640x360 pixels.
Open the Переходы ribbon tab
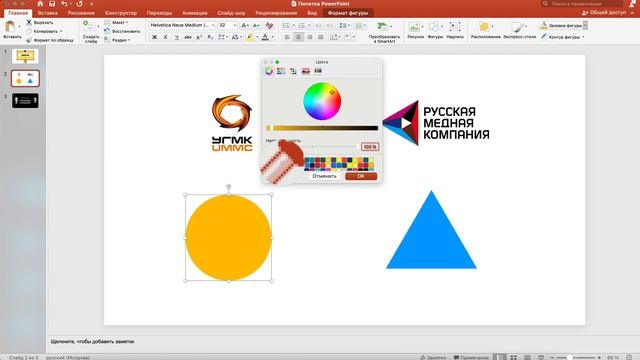pos(159,13)
